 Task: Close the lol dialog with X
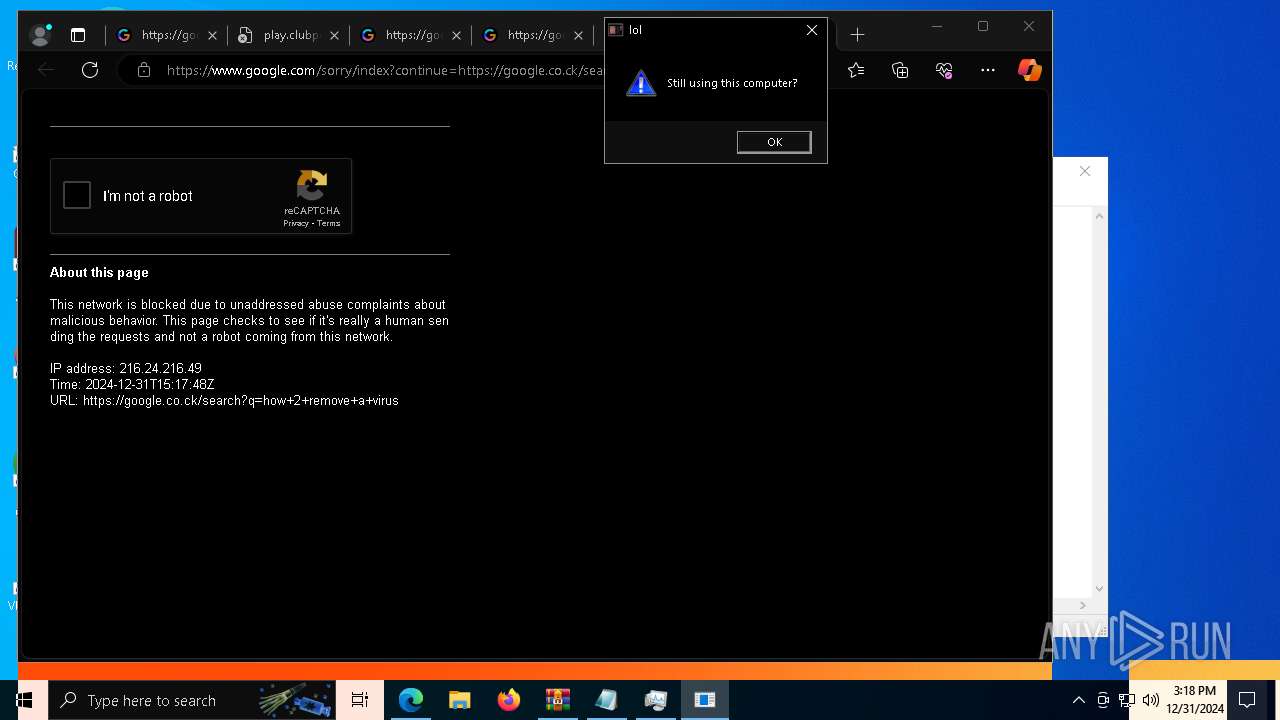point(812,30)
